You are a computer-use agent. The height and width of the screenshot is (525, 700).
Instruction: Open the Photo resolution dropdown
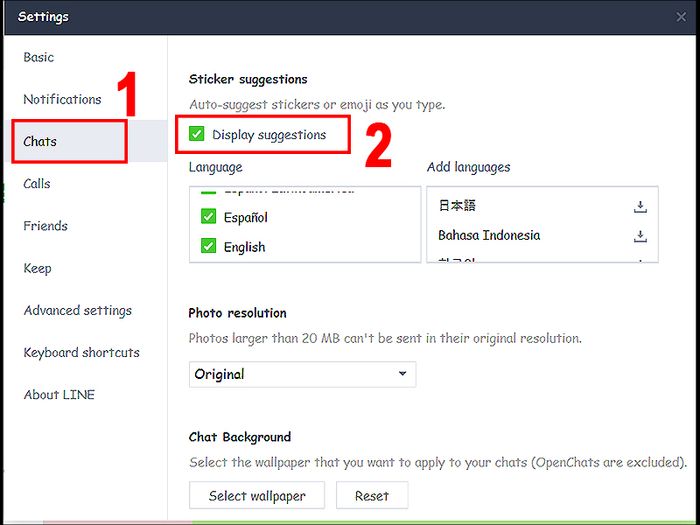click(x=302, y=374)
